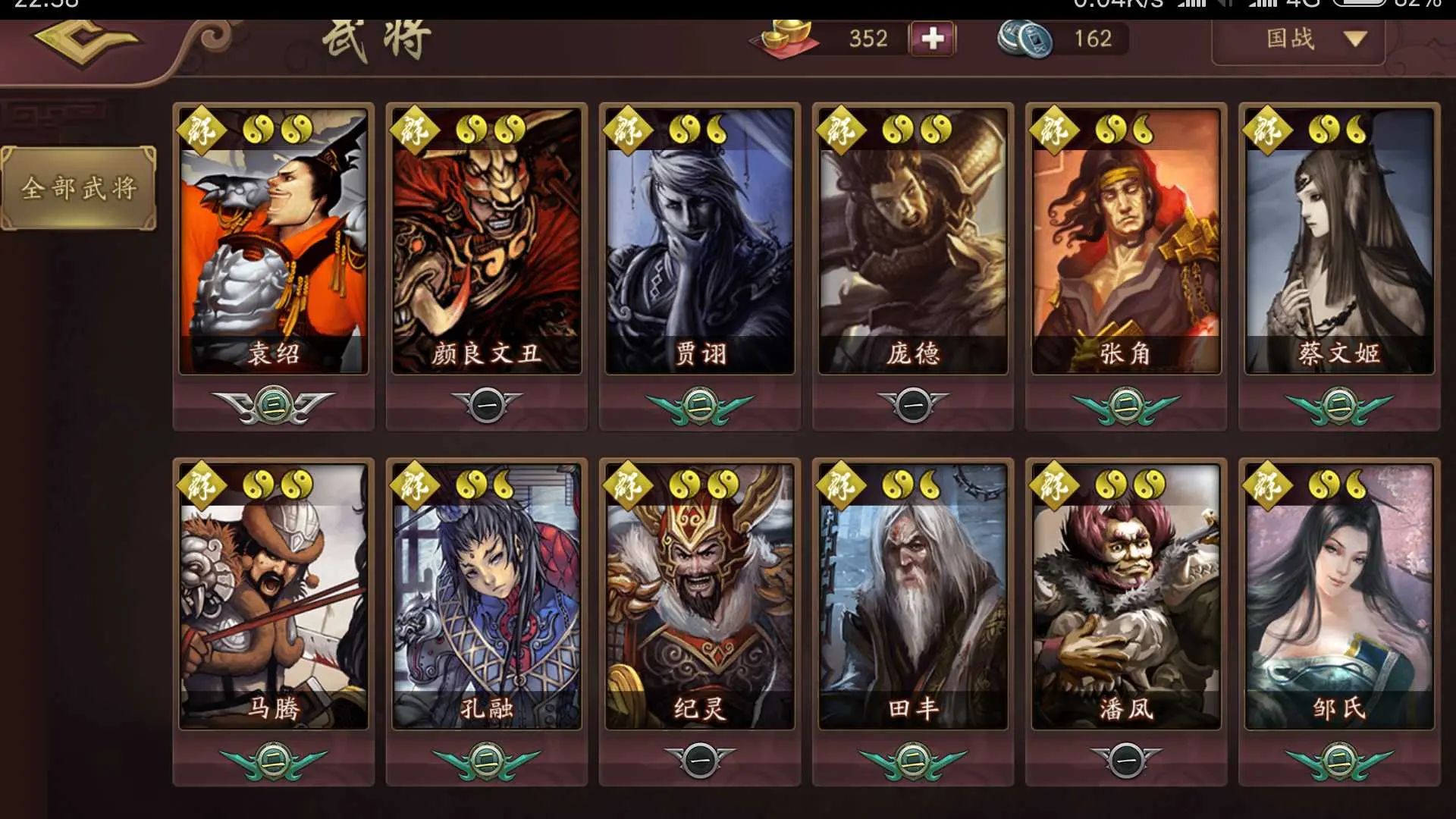Tap the silver coins currency icon
Image resolution: width=1456 pixels, height=819 pixels.
1025,38
